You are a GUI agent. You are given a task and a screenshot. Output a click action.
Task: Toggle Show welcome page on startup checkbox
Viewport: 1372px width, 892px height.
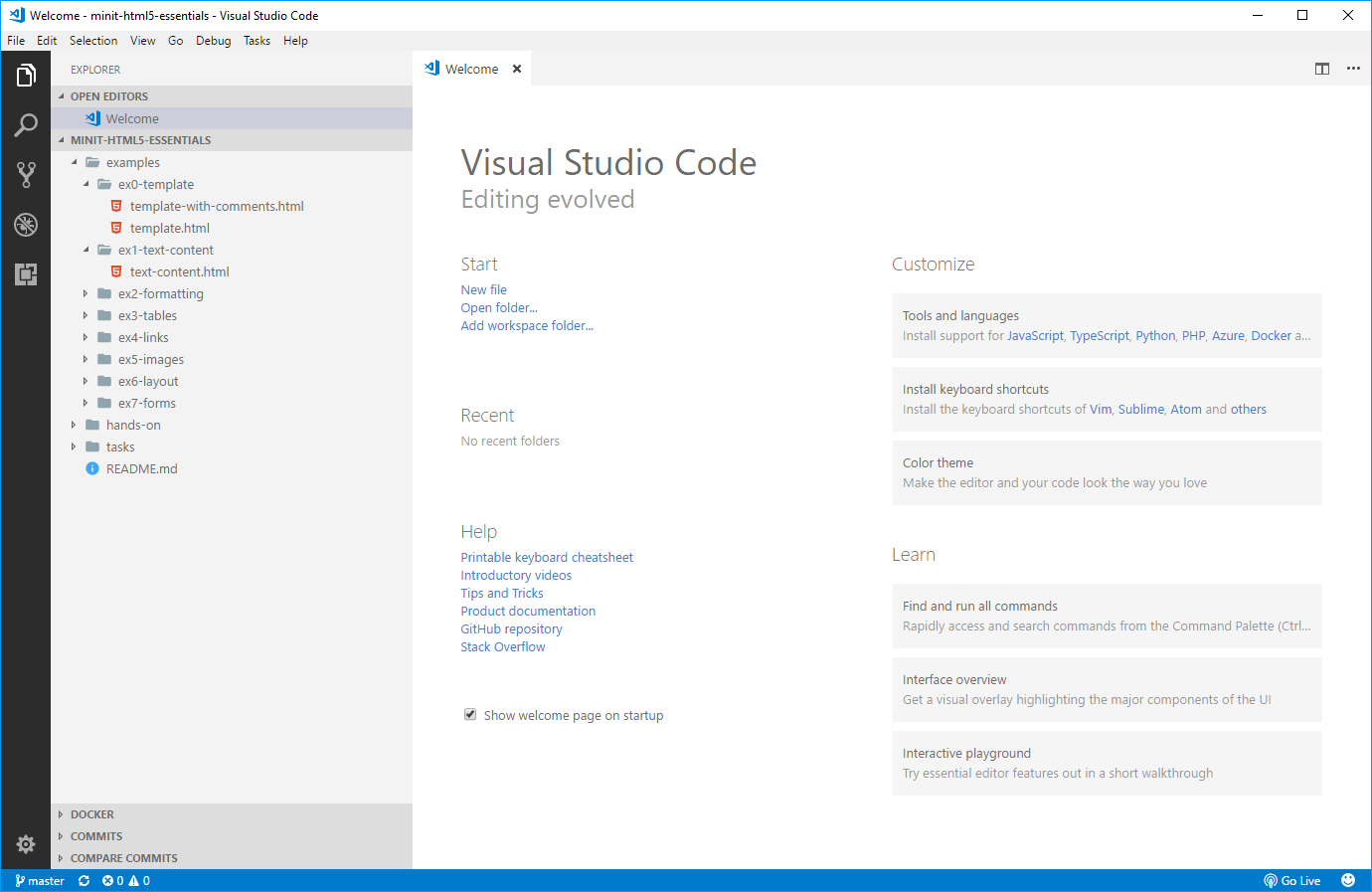point(470,714)
